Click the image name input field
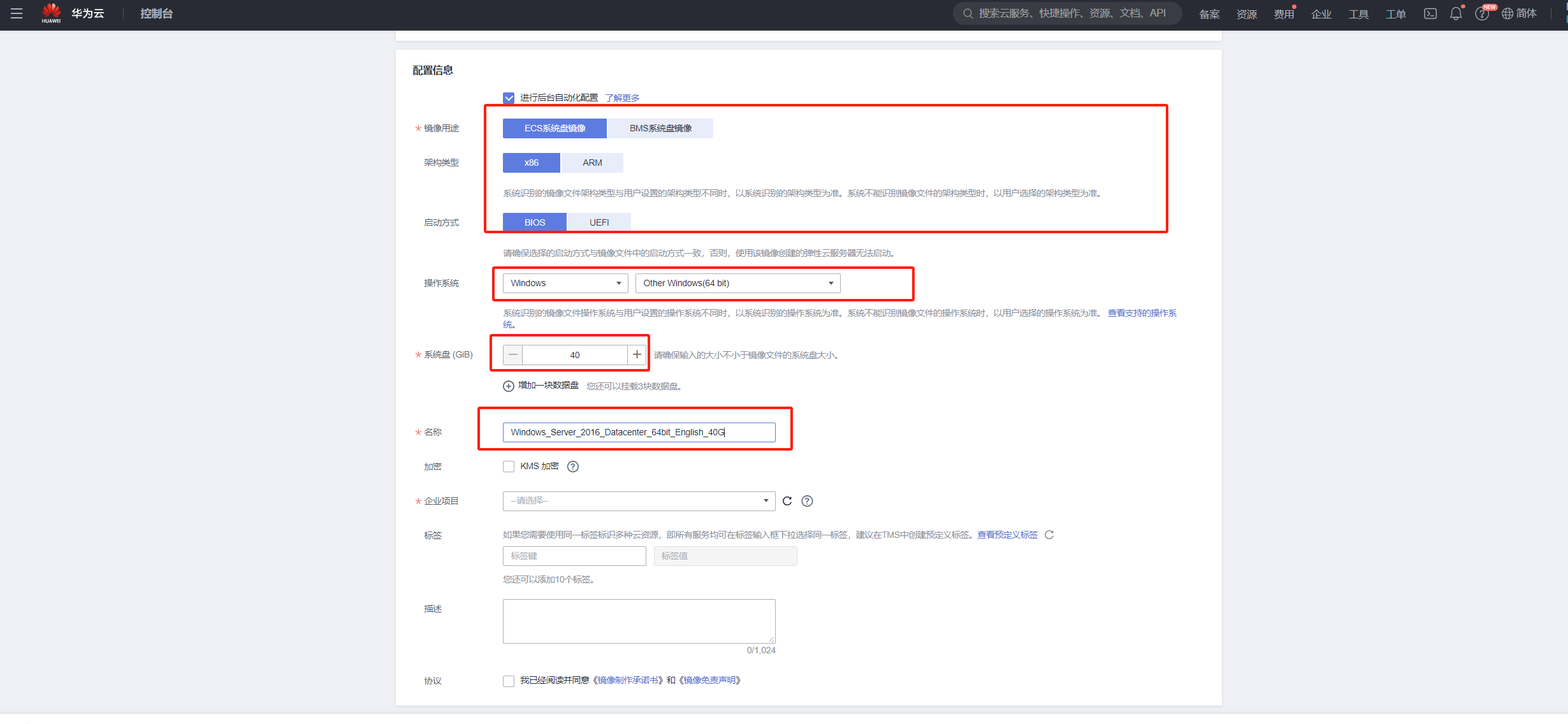Image resolution: width=1568 pixels, height=724 pixels. point(638,432)
